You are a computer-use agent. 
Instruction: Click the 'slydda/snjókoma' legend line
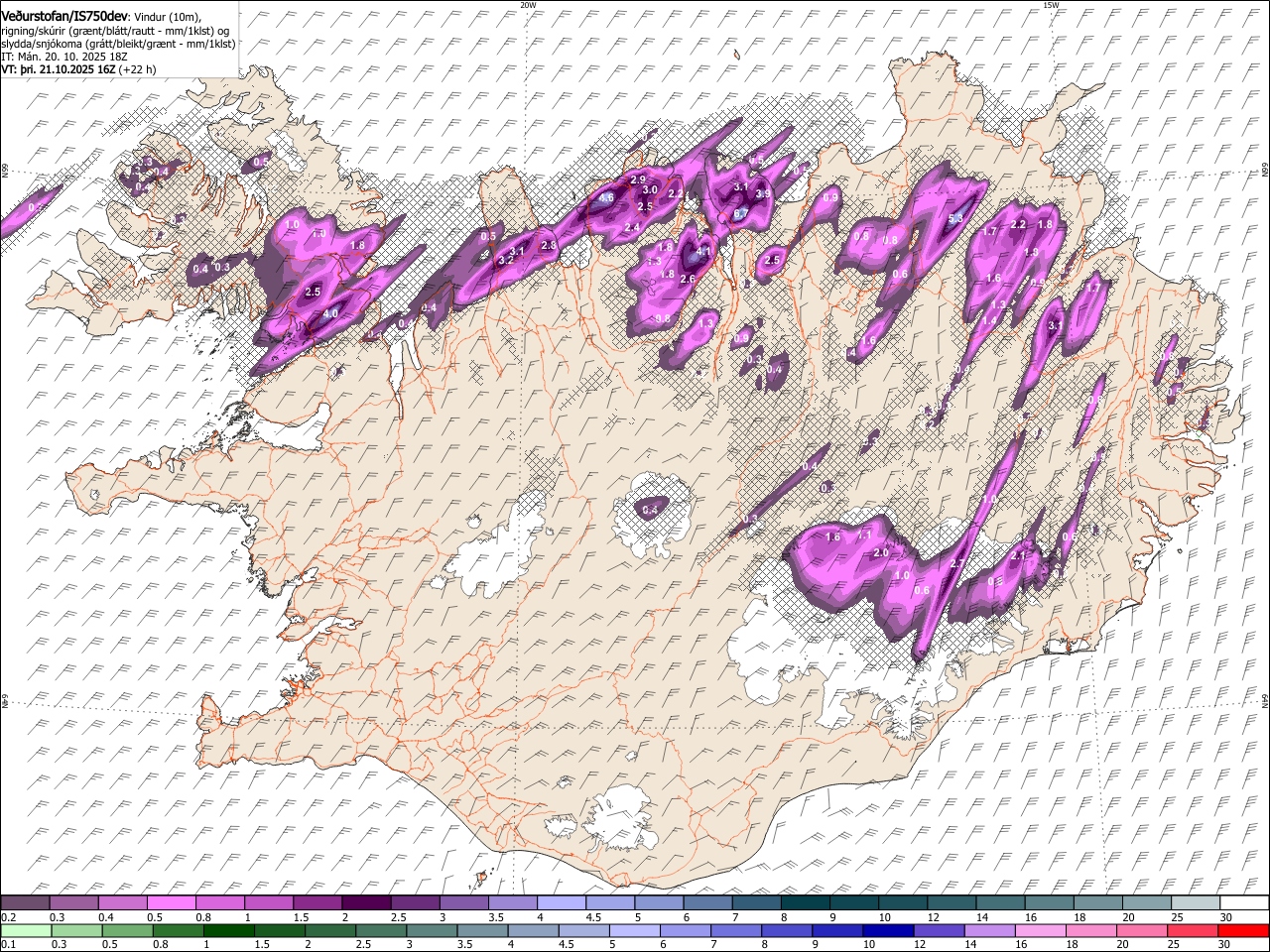pyautogui.click(x=118, y=44)
